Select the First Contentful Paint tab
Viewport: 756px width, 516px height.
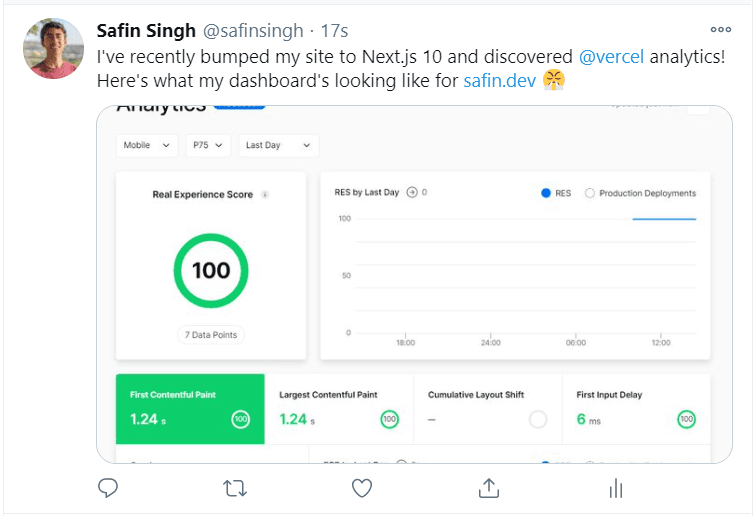(x=190, y=409)
